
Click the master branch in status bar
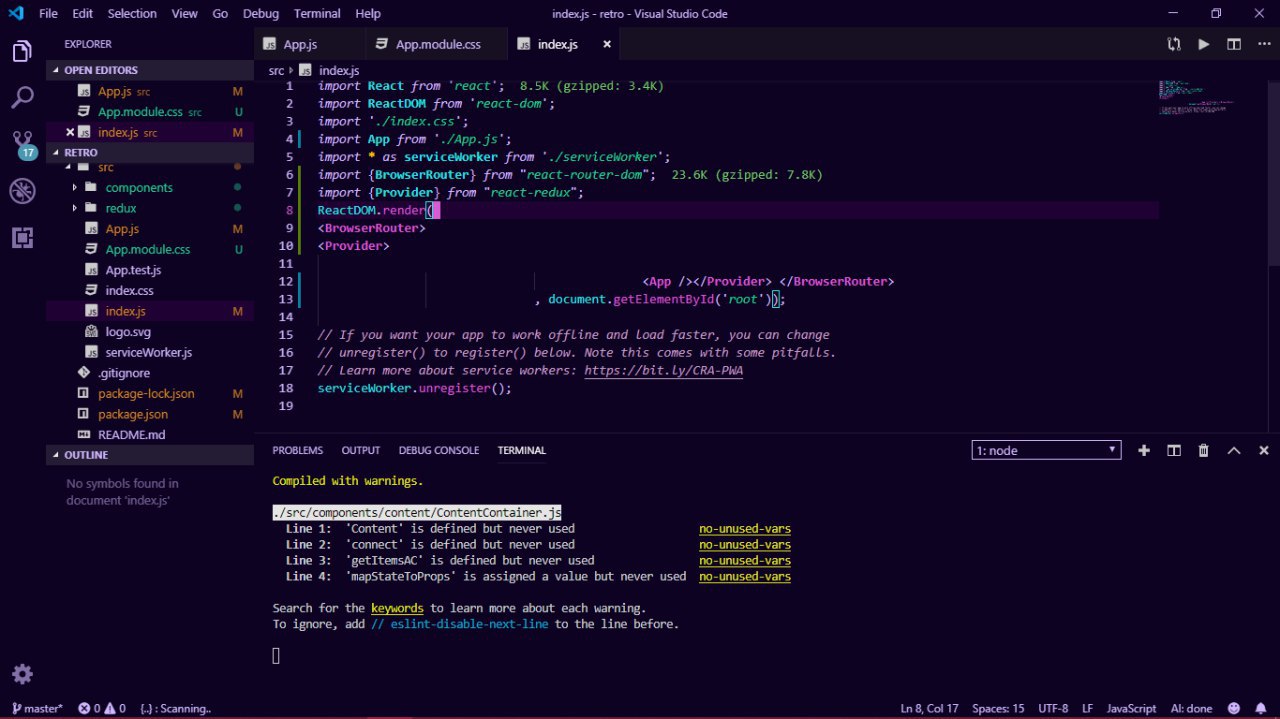(38, 708)
